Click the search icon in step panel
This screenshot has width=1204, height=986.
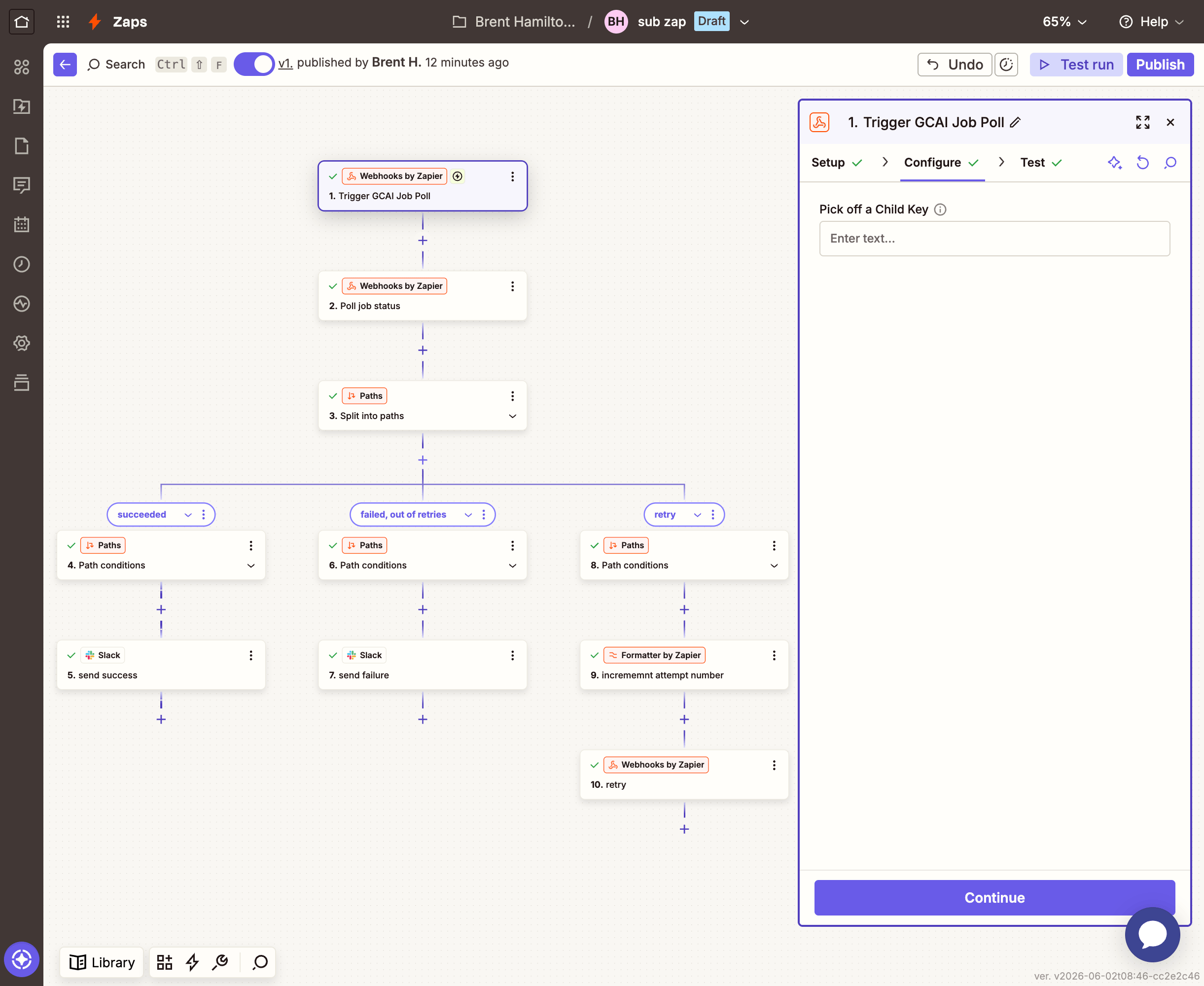point(1170,162)
